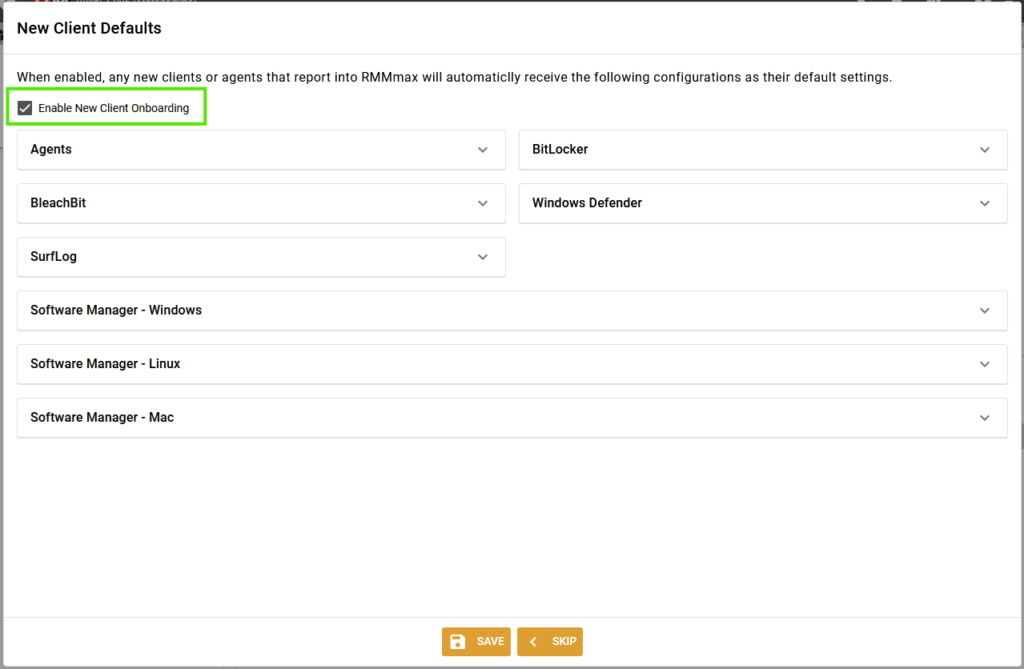Screen dimensions: 1024x669
Task: Select Software Manager - Mac title text
Action: tap(102, 417)
